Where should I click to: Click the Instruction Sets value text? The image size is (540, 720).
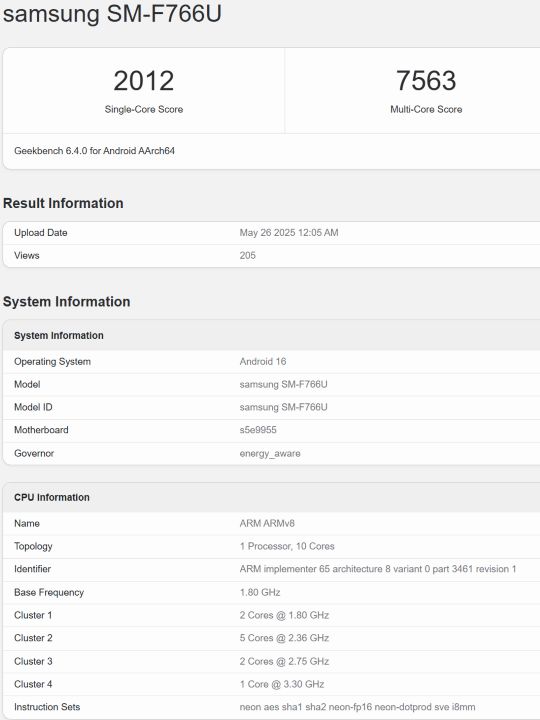pyautogui.click(x=357, y=708)
